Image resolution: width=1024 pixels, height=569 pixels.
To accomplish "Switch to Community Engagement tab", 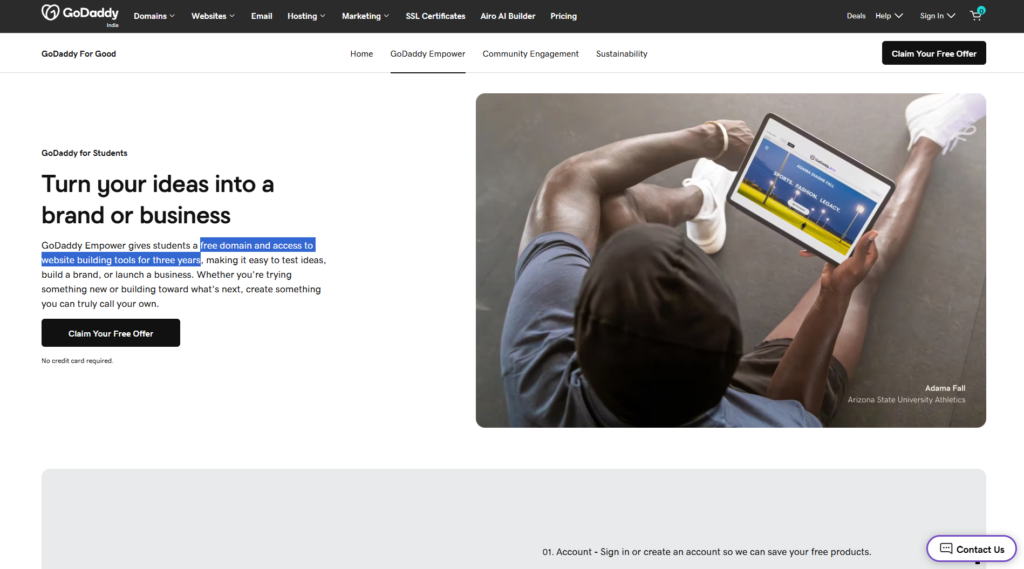I will [530, 54].
